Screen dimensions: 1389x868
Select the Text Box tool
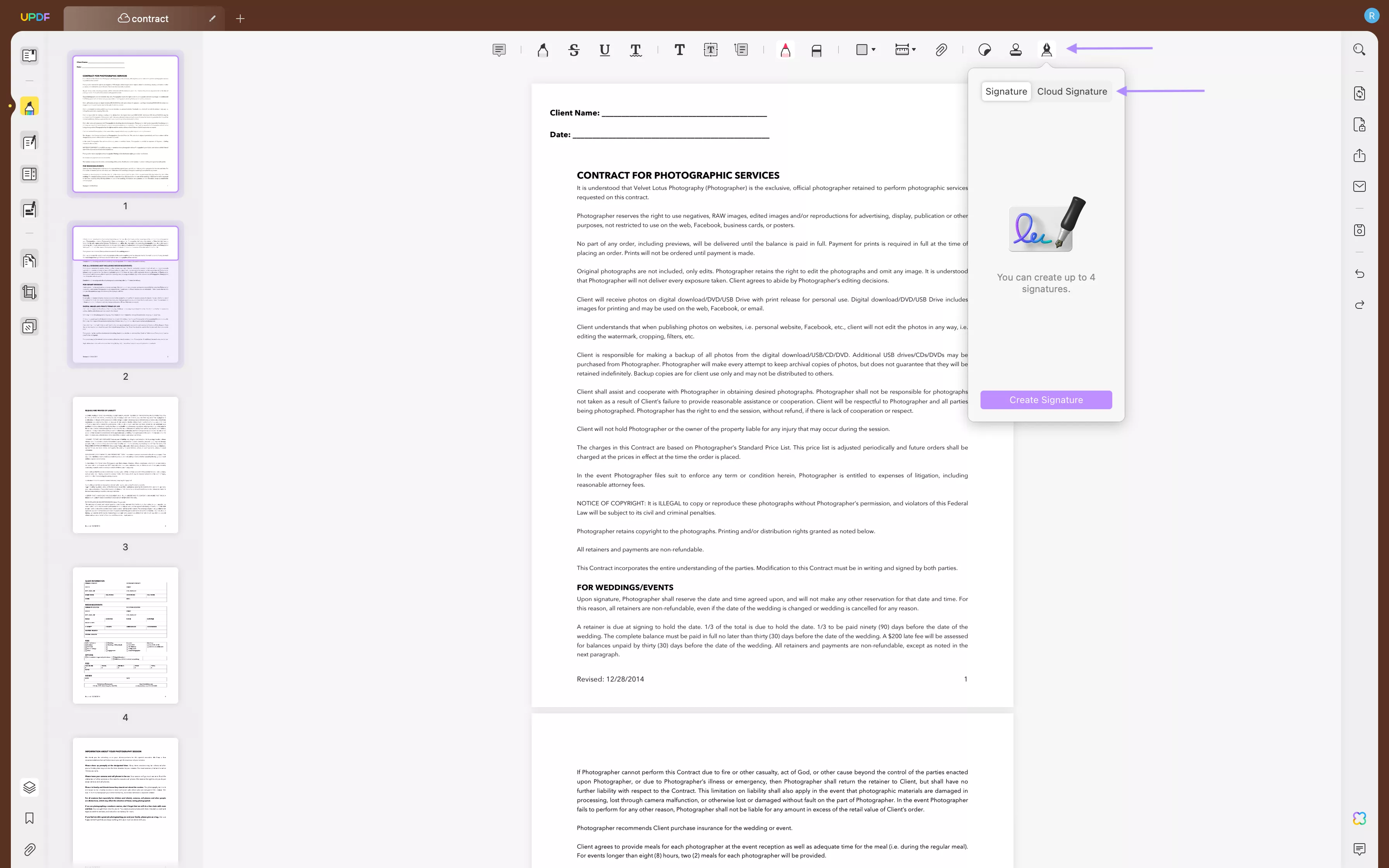[710, 50]
